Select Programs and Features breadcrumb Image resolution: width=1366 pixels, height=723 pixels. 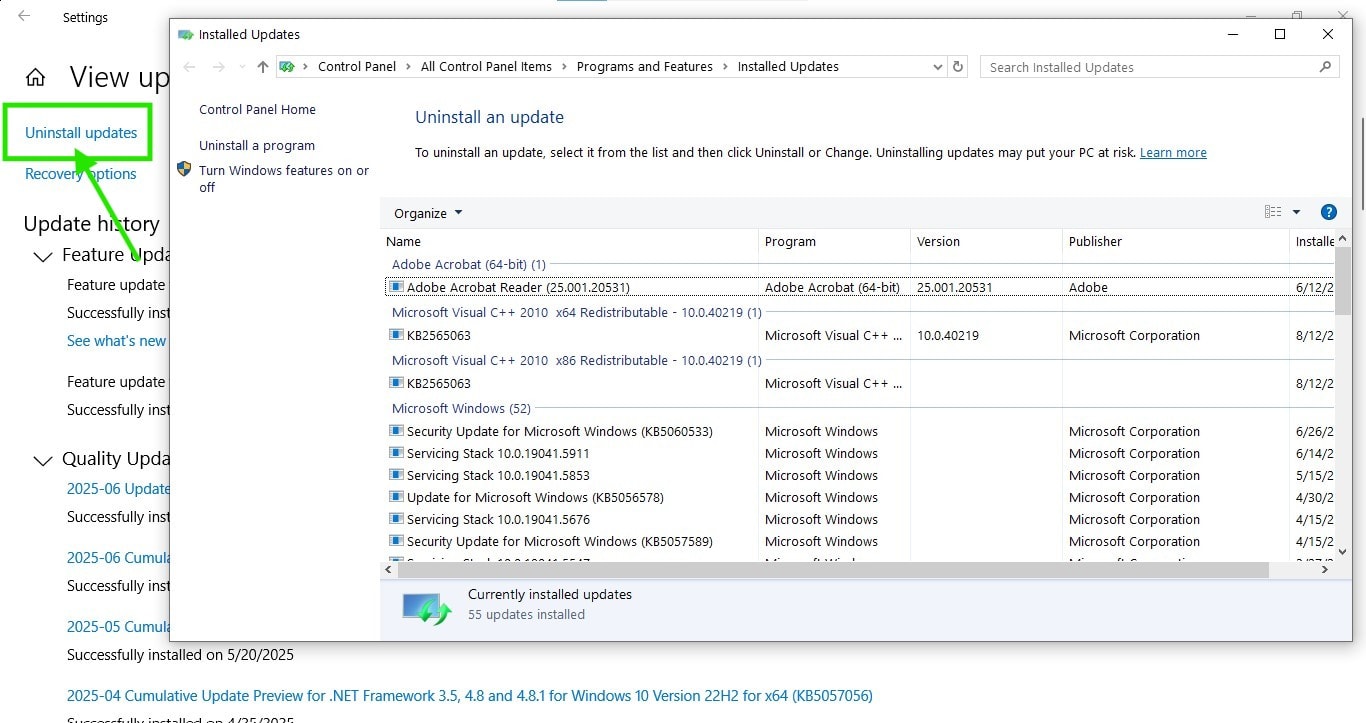(x=645, y=67)
